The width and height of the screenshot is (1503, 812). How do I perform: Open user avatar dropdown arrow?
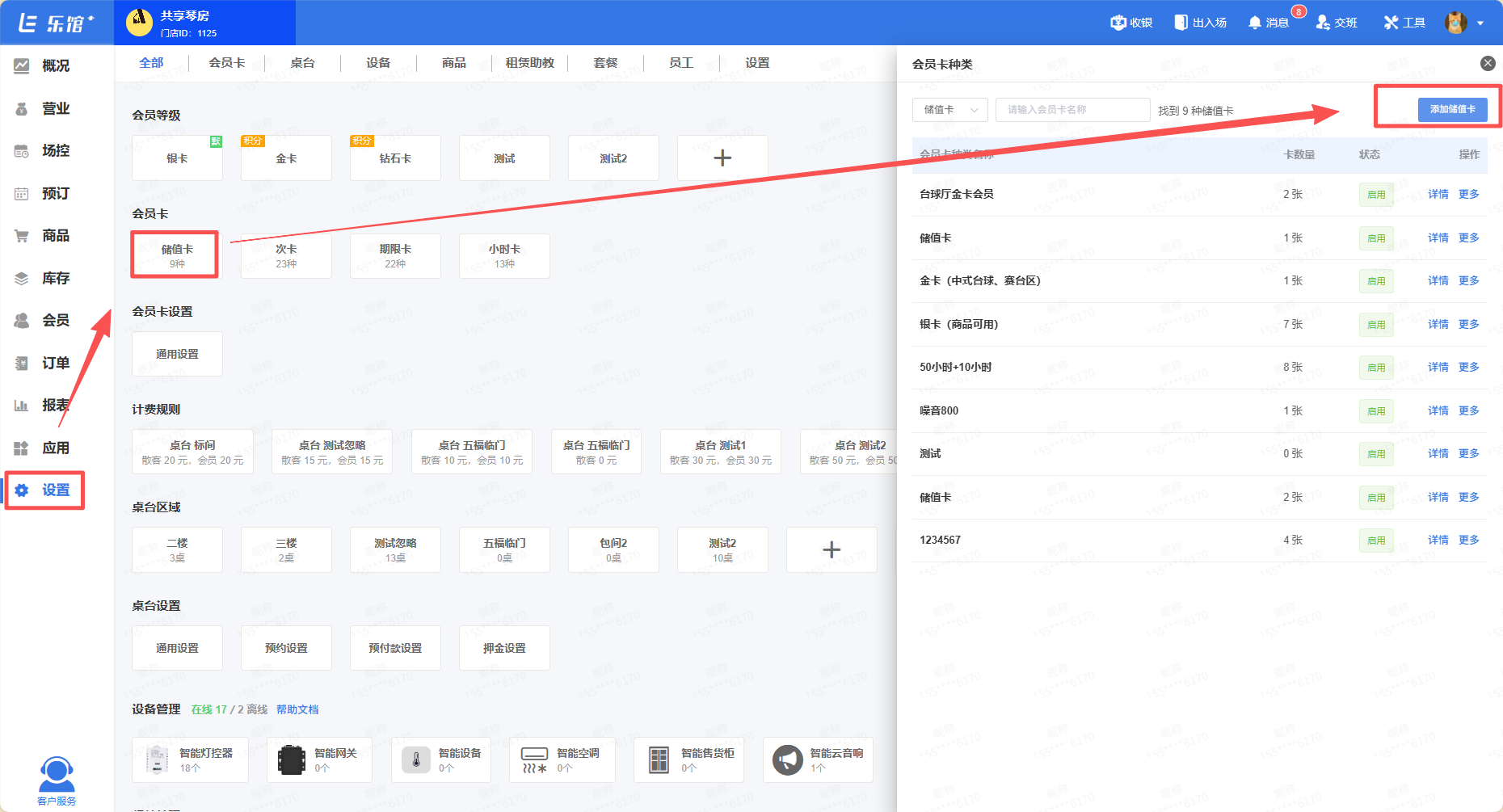1480,23
